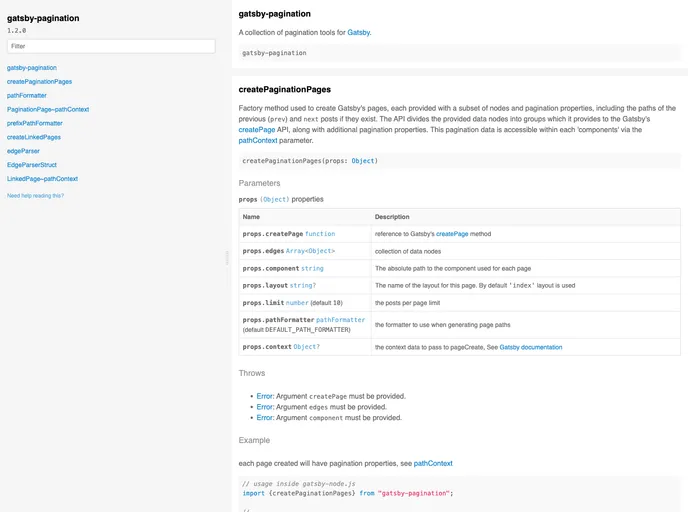
Task: Open pathFormatter type link in table
Action: pos(340,320)
